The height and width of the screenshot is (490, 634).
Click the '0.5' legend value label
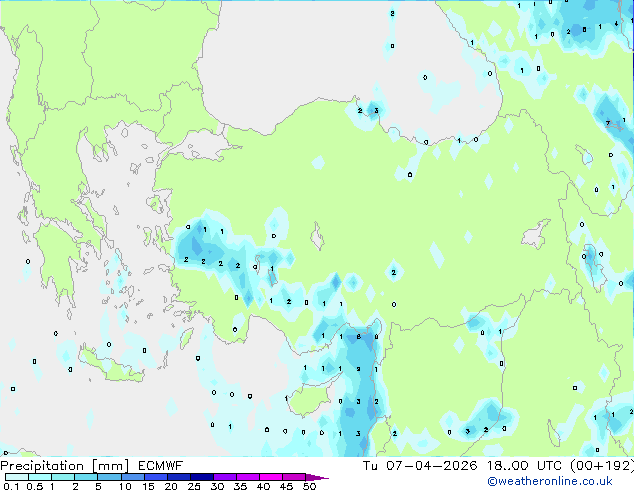pyautogui.click(x=35, y=486)
